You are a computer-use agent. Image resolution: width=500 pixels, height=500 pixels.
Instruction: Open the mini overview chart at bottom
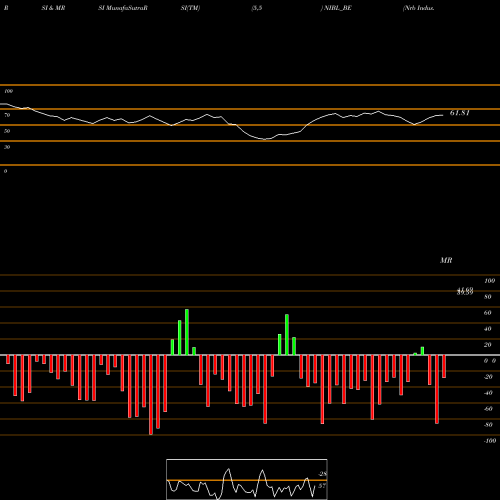coord(247,479)
